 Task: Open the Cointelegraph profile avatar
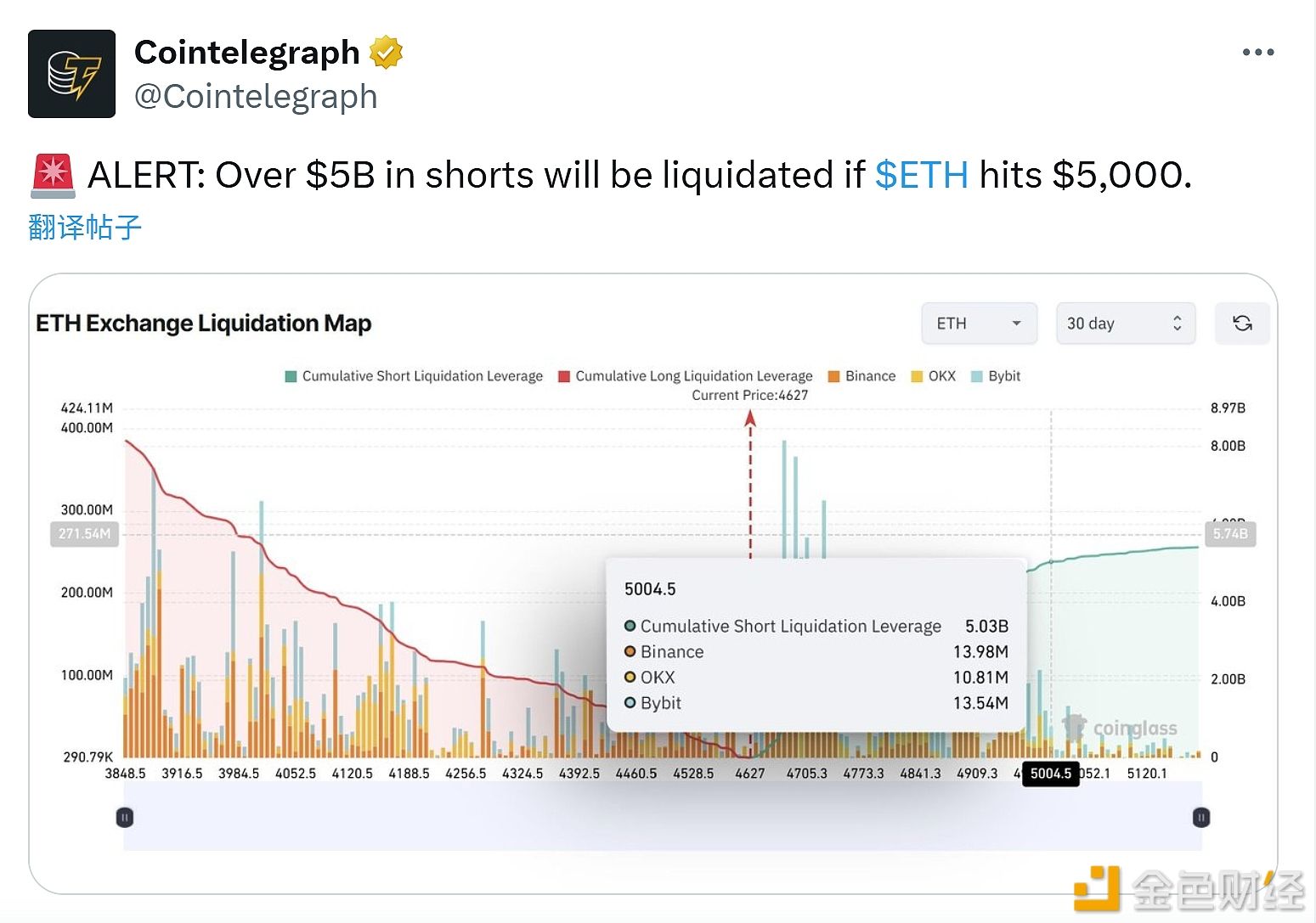pos(71,74)
